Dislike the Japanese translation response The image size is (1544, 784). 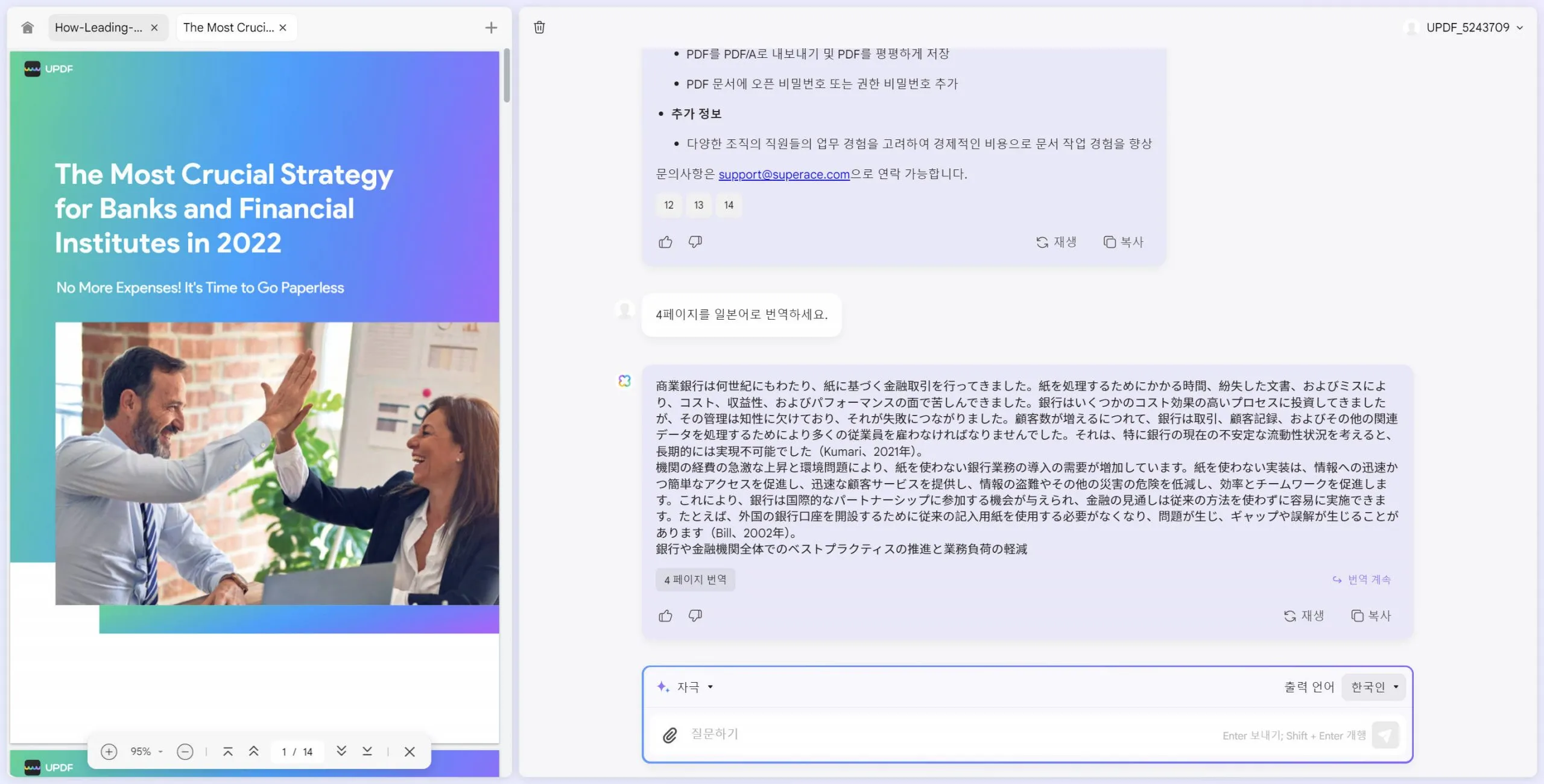[695, 616]
